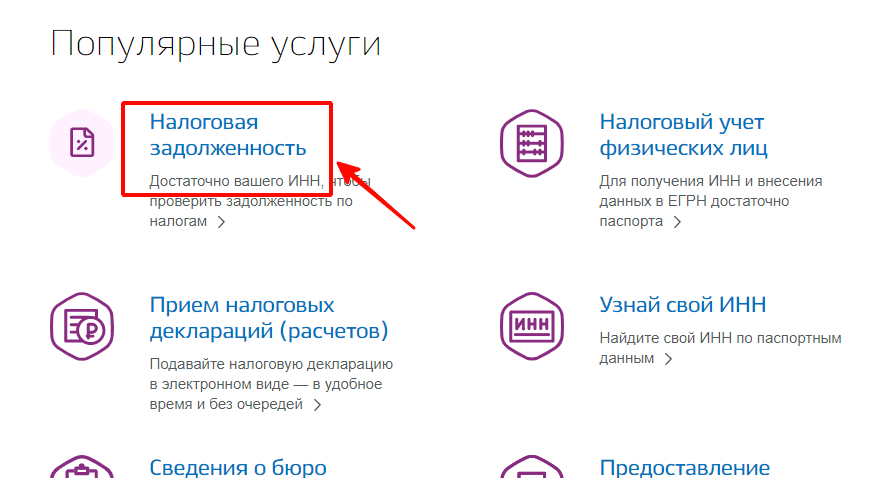Screen dimensions: 869x478
Task: Open the Предоставление service link
Action: (x=684, y=467)
